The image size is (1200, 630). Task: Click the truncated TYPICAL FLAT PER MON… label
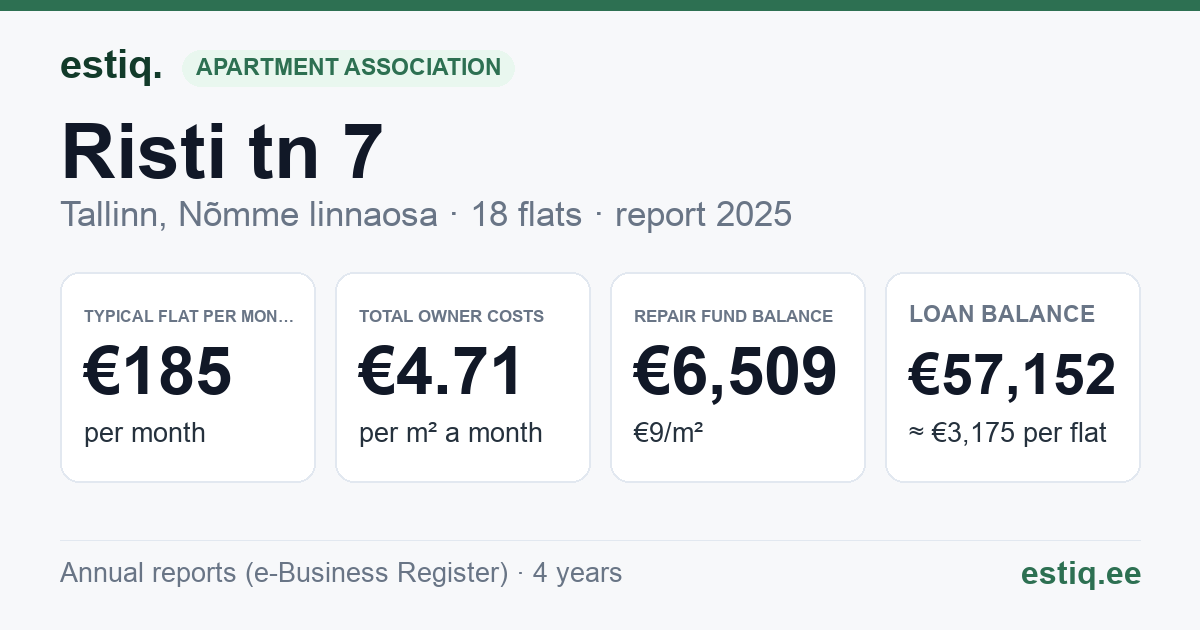(x=190, y=316)
